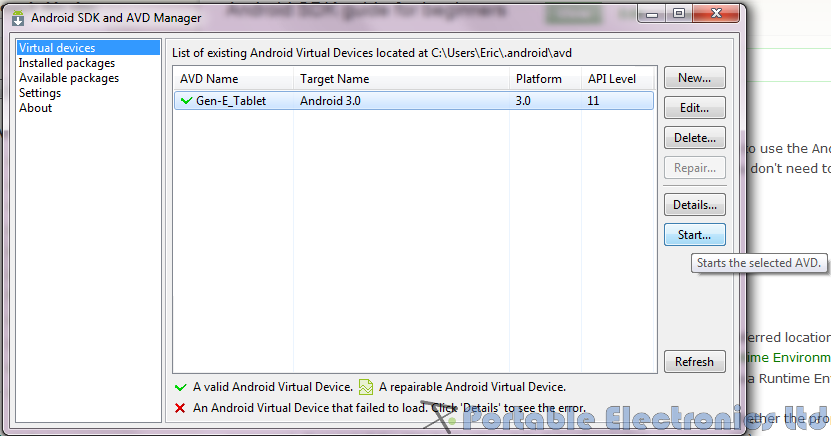Click the Edit... button
The width and height of the screenshot is (831, 436).
click(694, 108)
